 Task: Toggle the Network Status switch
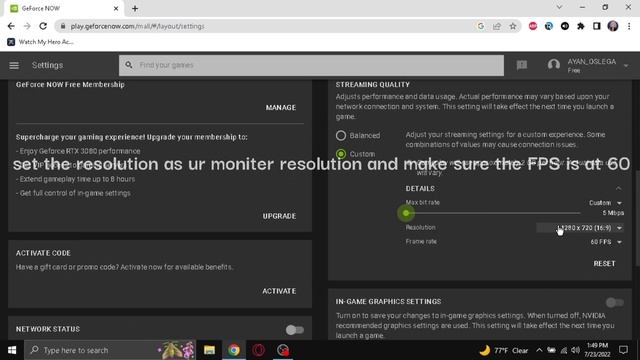[295, 330]
